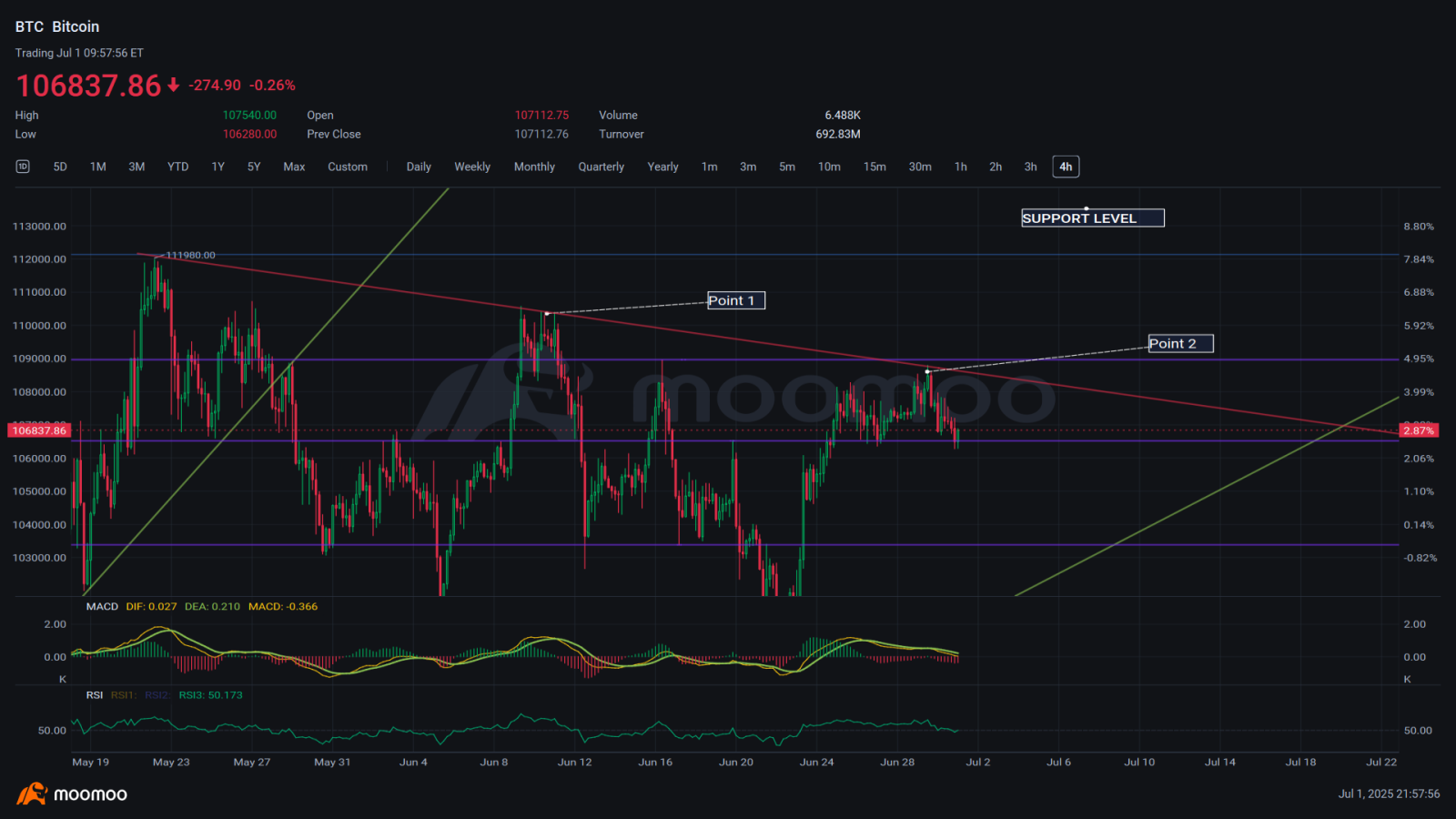Click the MACD indicator label
The height and width of the screenshot is (819, 1456).
pos(102,605)
